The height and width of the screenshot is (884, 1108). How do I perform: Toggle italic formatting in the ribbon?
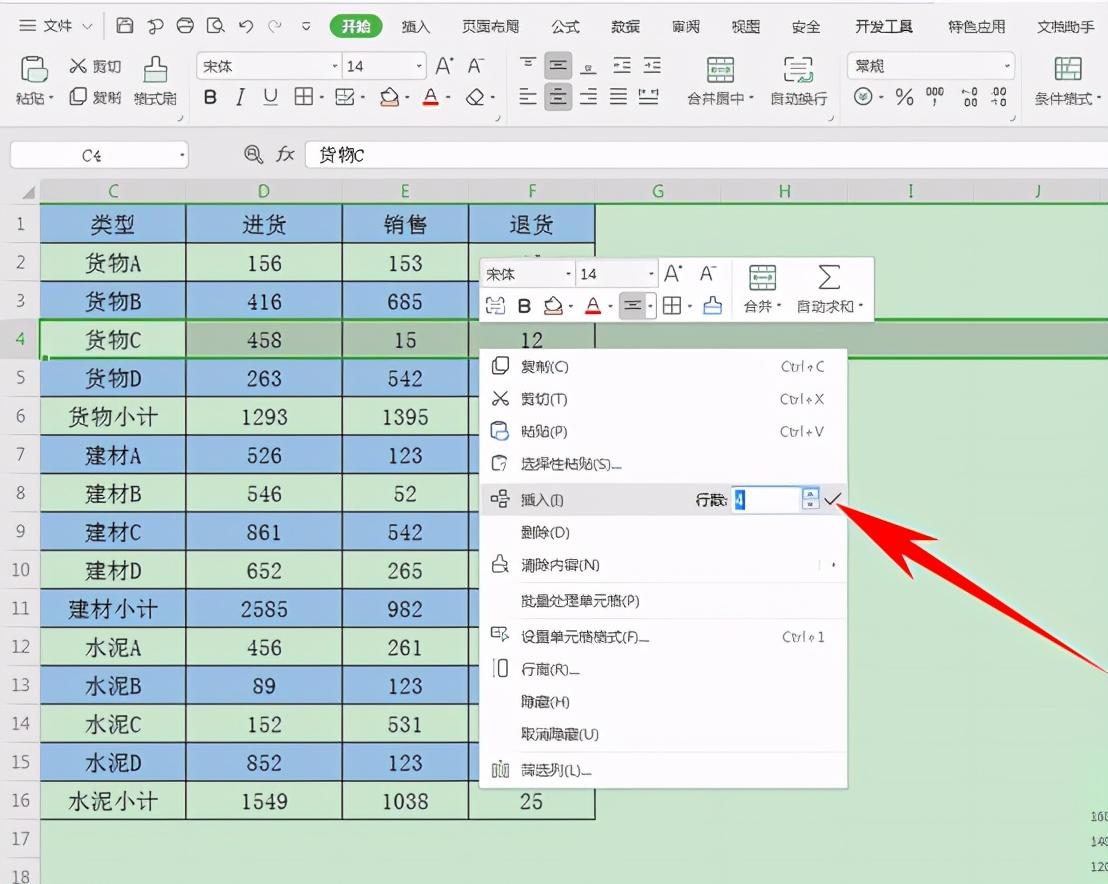238,98
